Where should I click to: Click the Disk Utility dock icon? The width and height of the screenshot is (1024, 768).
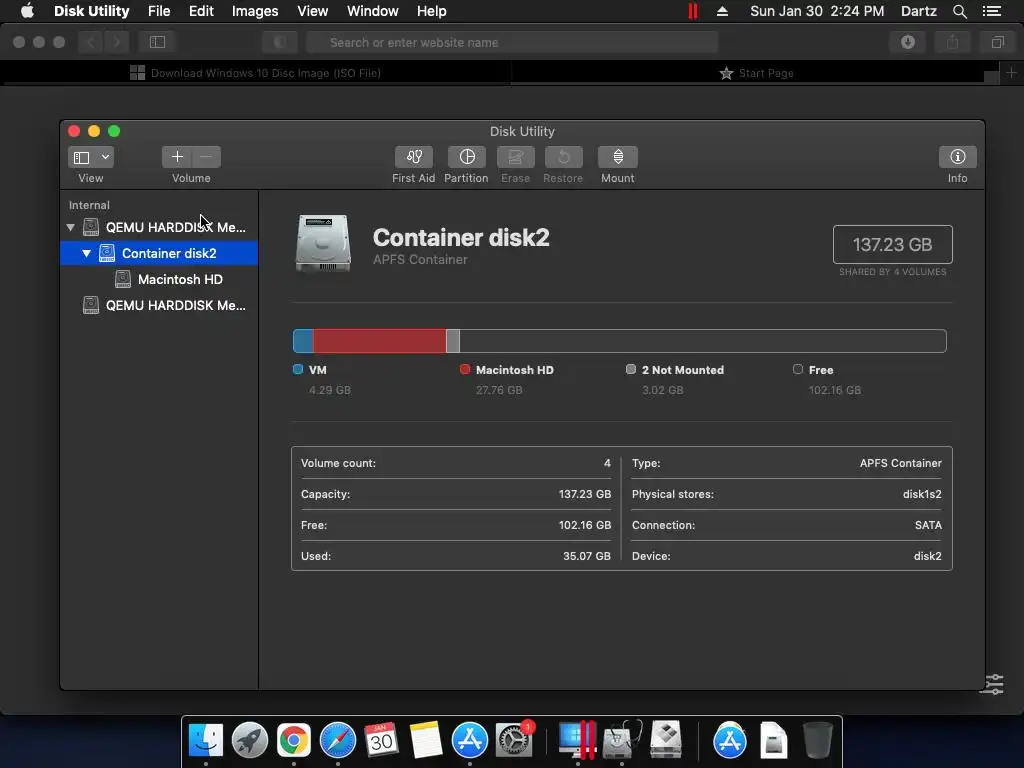622,741
